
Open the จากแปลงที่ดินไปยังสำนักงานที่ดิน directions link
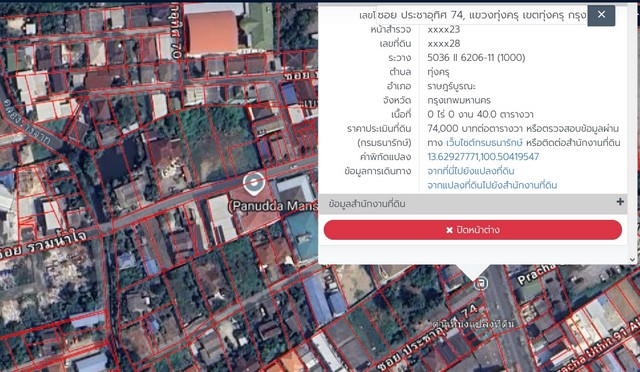click(492, 185)
